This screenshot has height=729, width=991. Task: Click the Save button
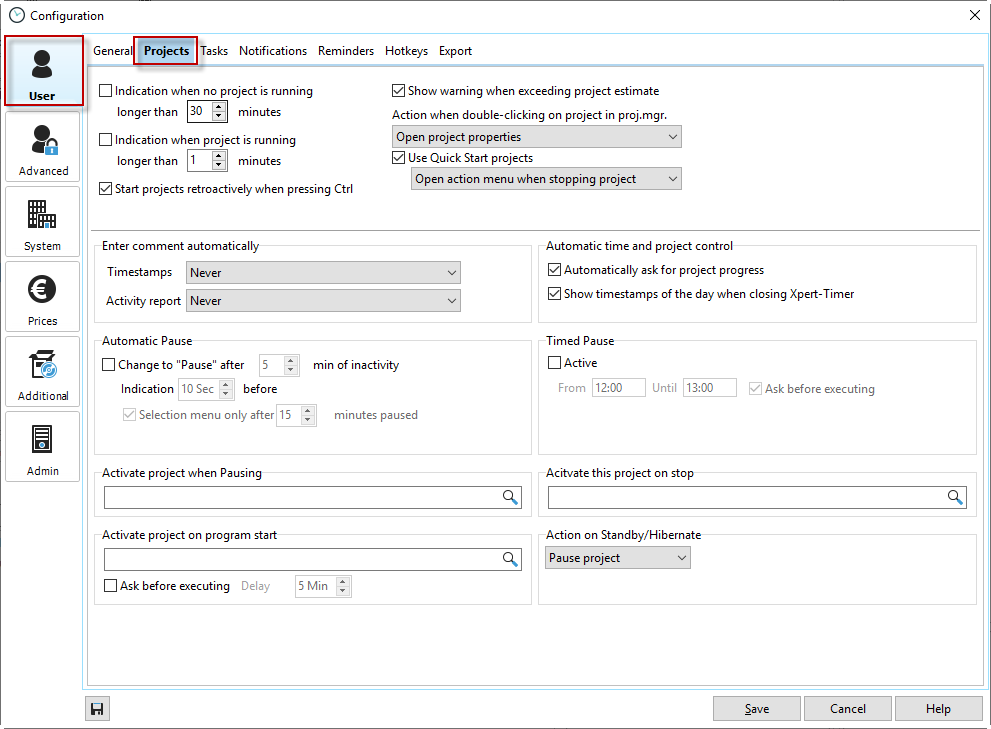[x=757, y=709]
